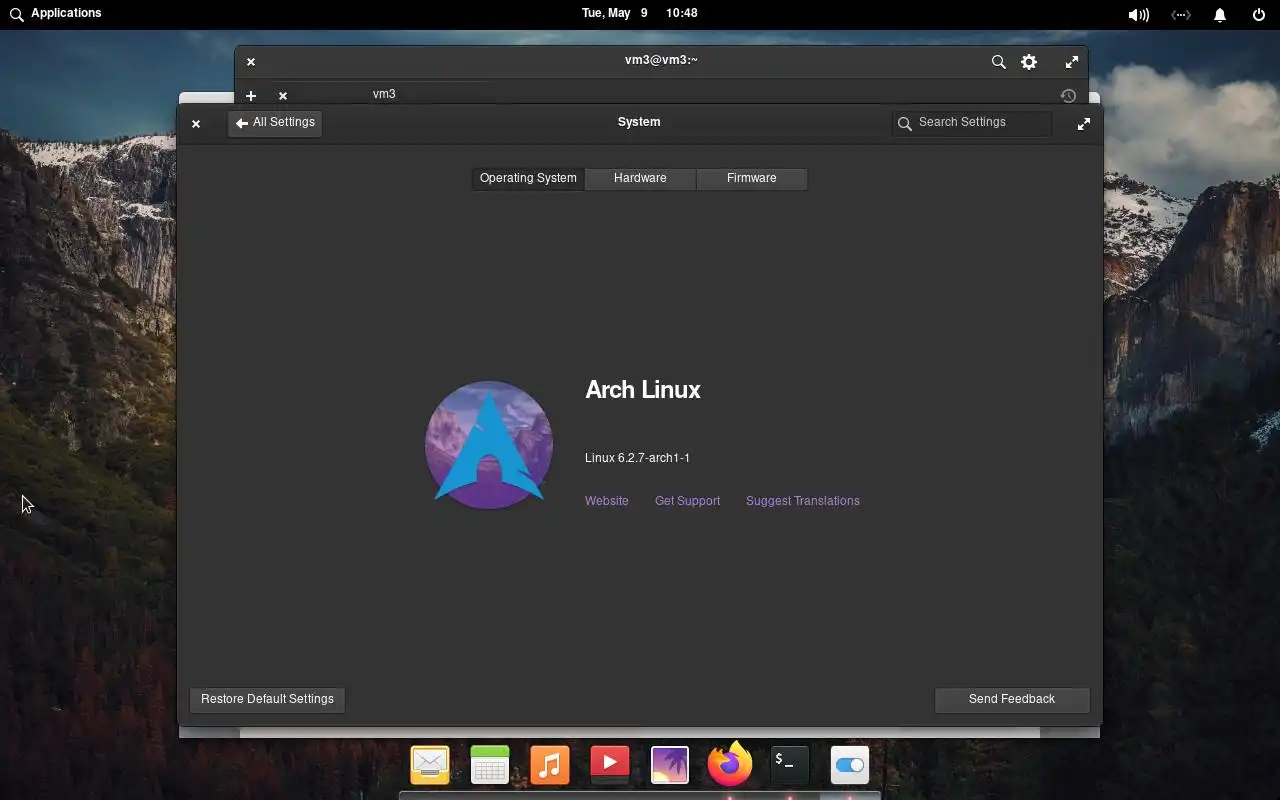Viewport: 1280px width, 800px height.
Task: Click the Terminal window search icon
Action: click(x=998, y=62)
